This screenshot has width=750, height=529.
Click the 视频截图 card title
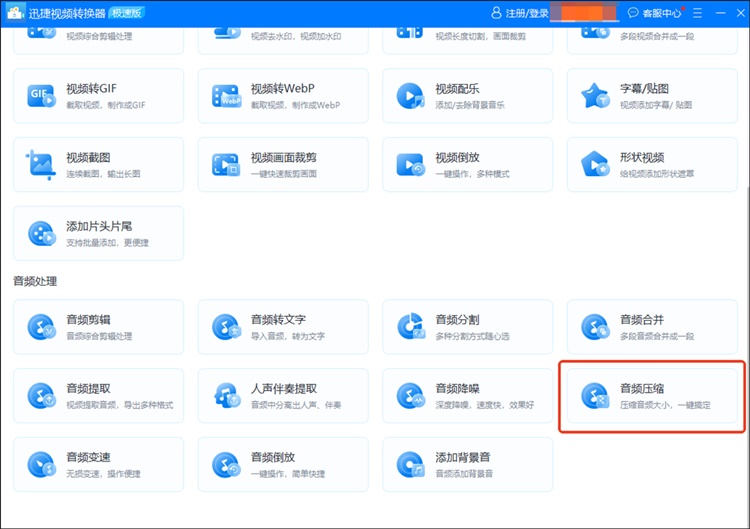88,157
